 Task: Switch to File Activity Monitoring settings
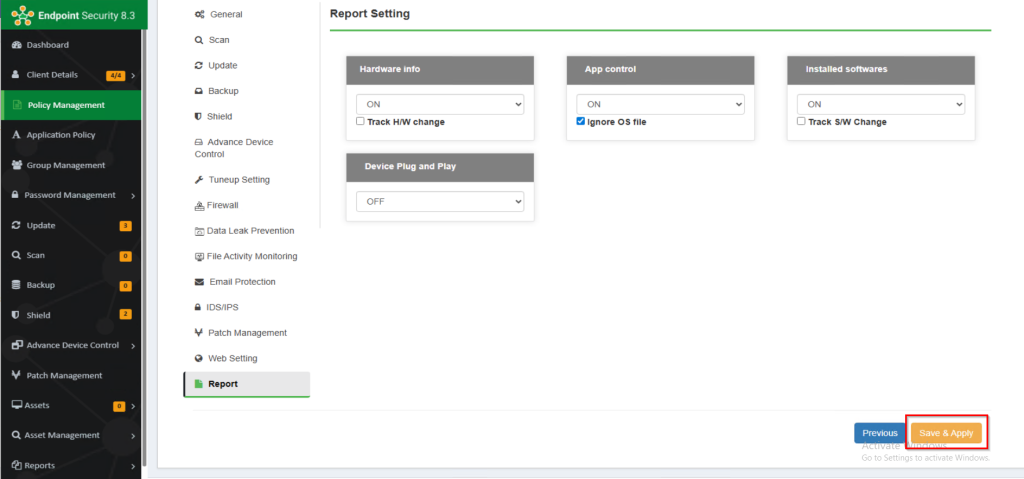click(x=251, y=256)
